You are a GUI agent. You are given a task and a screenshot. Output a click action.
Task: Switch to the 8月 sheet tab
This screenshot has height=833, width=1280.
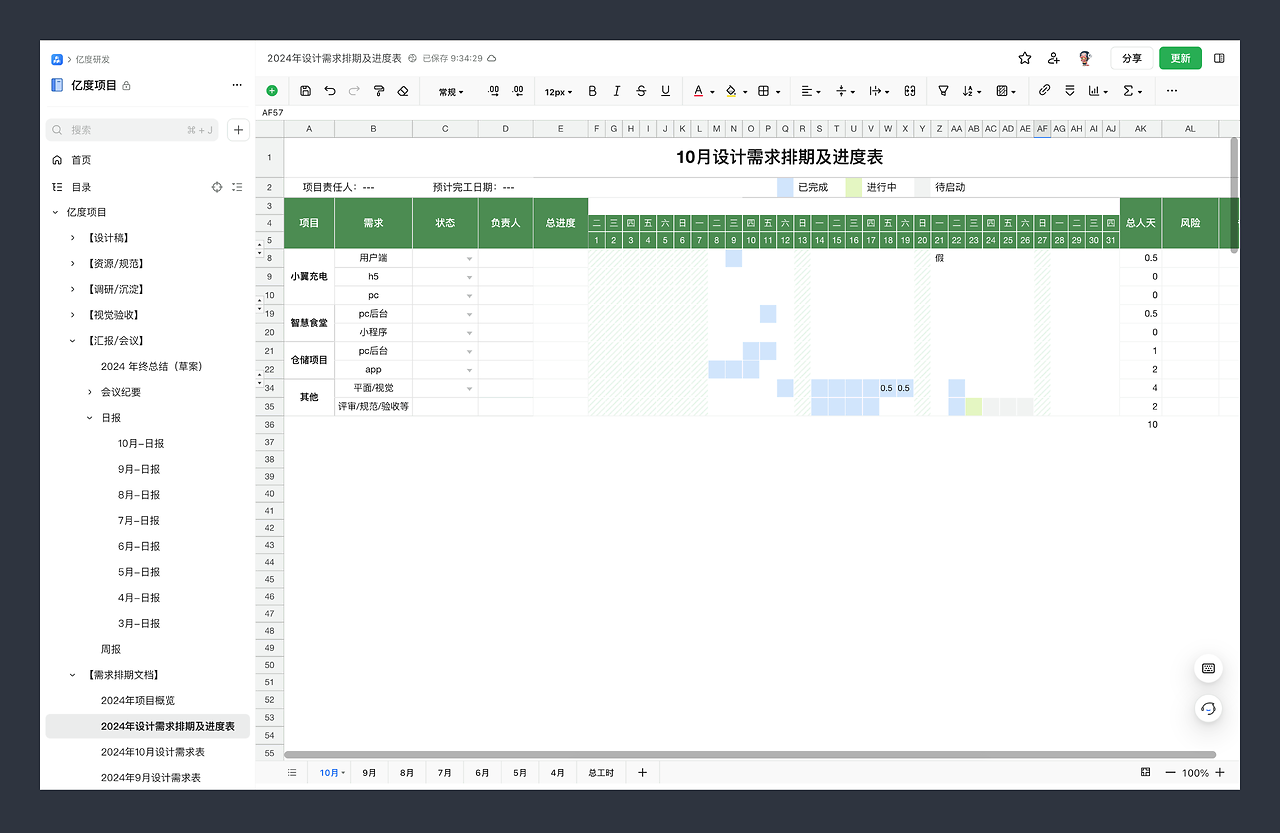coord(407,773)
